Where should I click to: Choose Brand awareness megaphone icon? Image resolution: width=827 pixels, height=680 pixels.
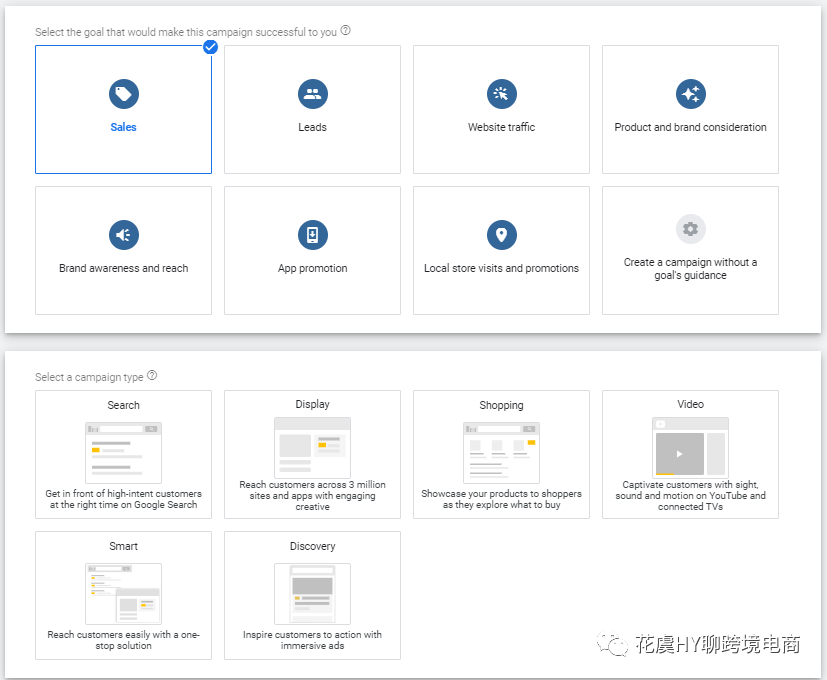pyautogui.click(x=123, y=235)
